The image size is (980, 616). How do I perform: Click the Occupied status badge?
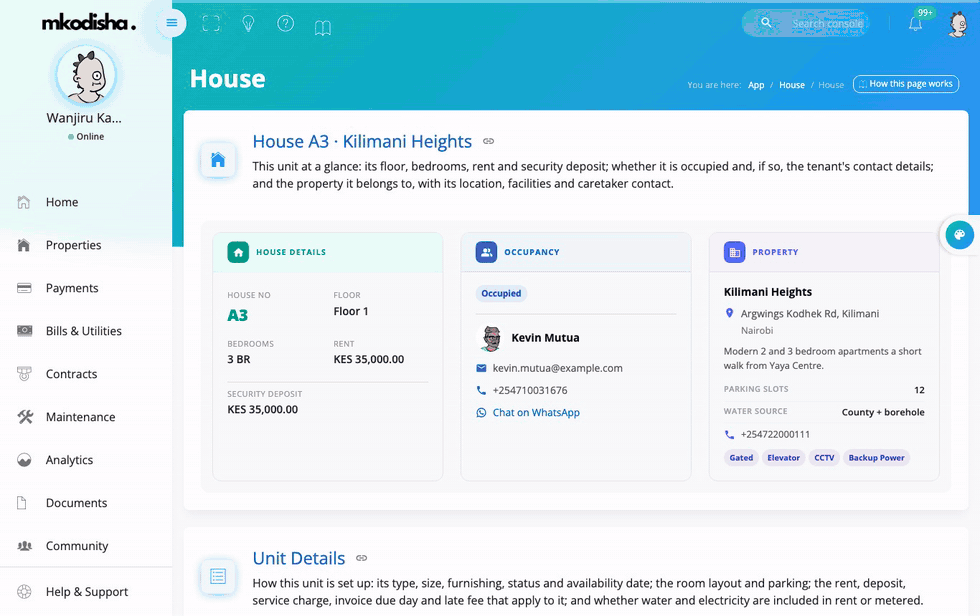[501, 293]
